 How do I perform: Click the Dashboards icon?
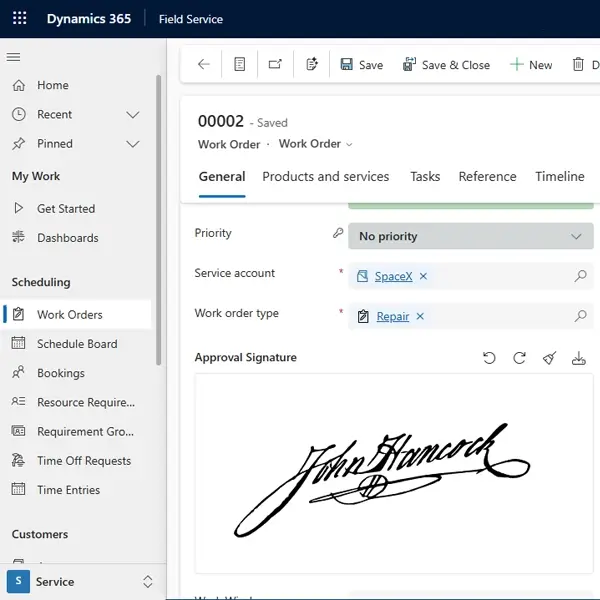18,237
